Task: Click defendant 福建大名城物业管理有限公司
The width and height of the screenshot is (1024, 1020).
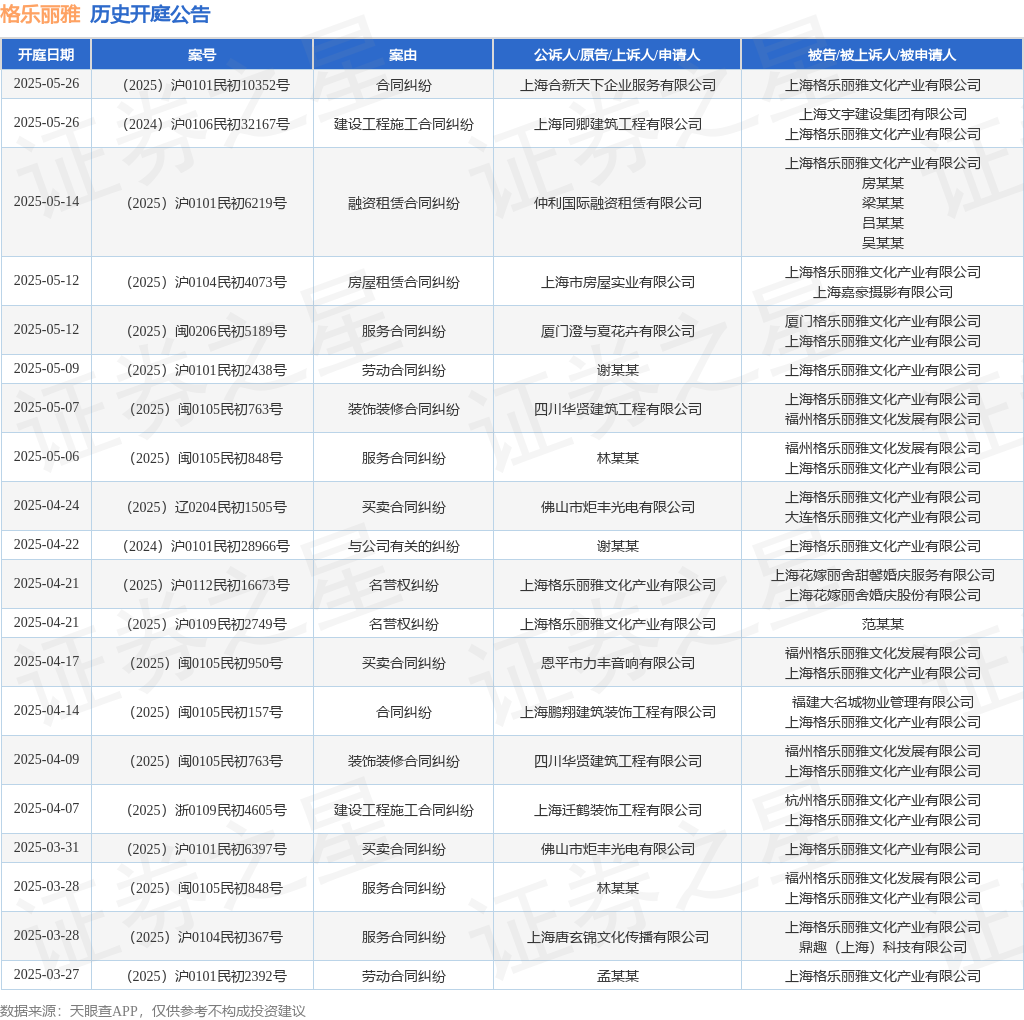Action: pos(883,702)
